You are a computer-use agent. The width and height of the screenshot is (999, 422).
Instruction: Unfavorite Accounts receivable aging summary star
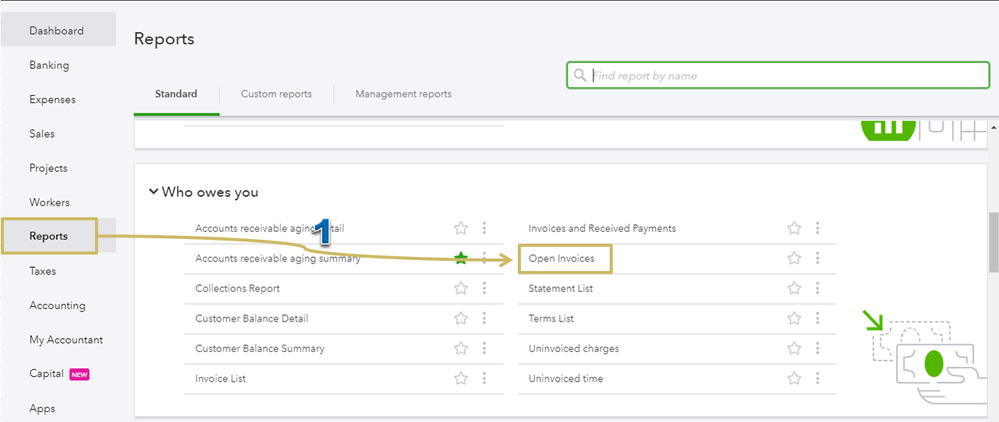tap(461, 258)
